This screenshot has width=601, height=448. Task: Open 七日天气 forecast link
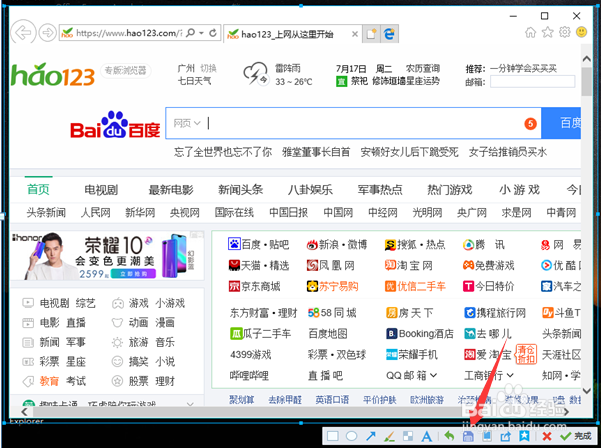pos(194,81)
